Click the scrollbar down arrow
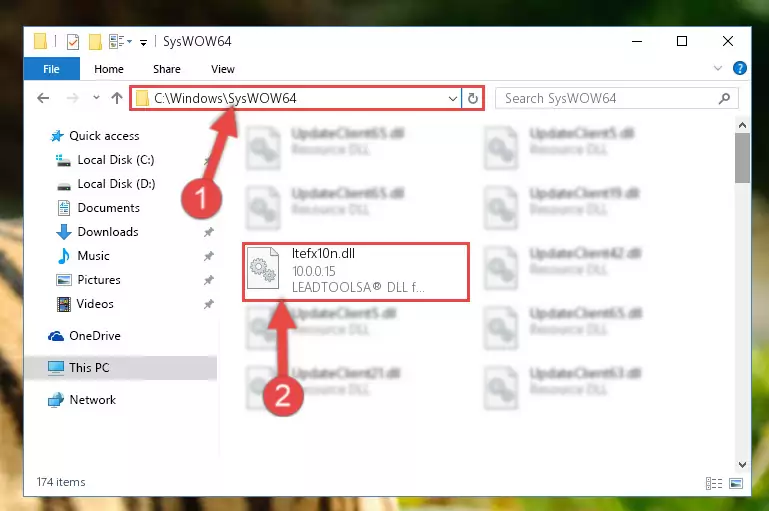Image resolution: width=769 pixels, height=511 pixels. [x=742, y=464]
